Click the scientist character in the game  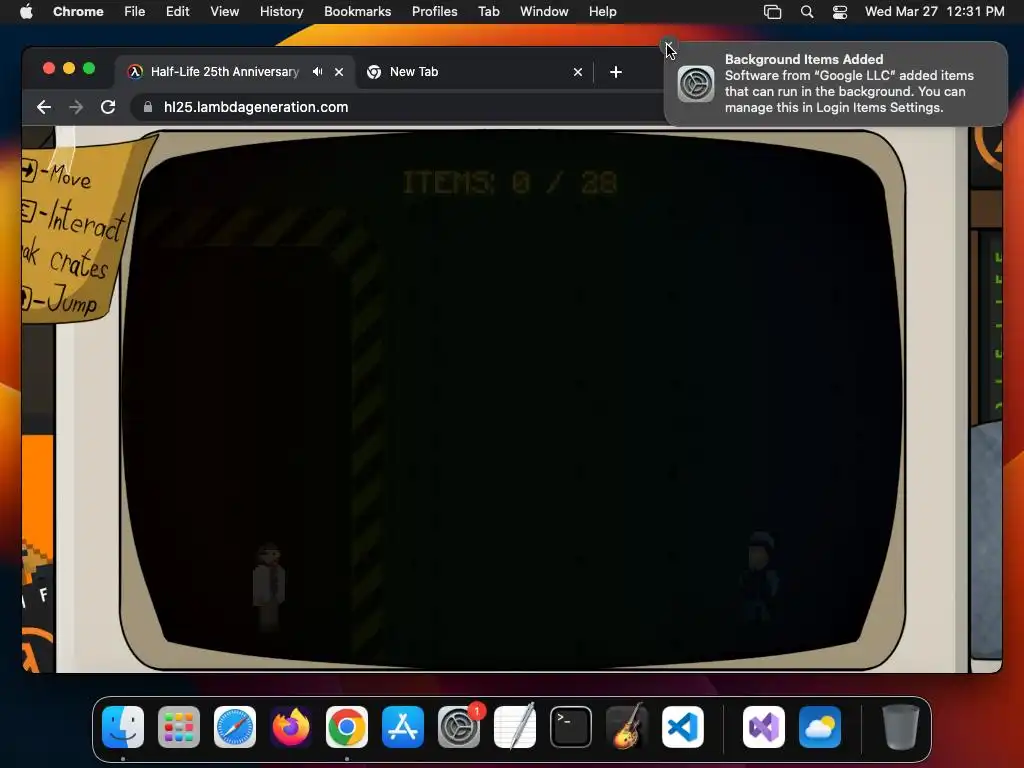point(268,586)
